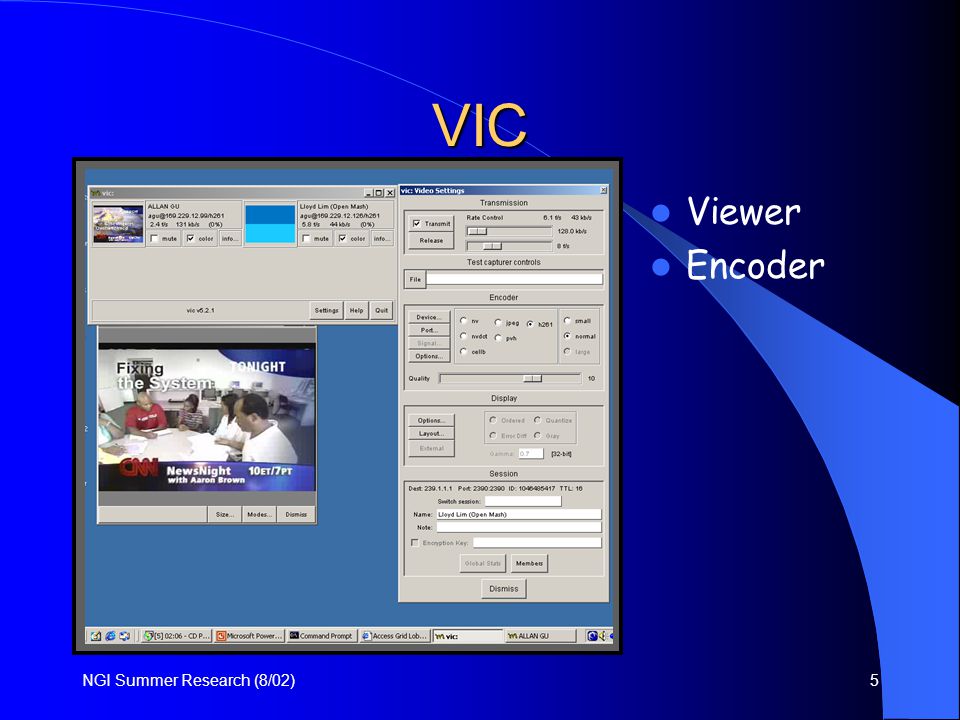
Task: Click the vic main window title icon
Action: tap(96, 193)
